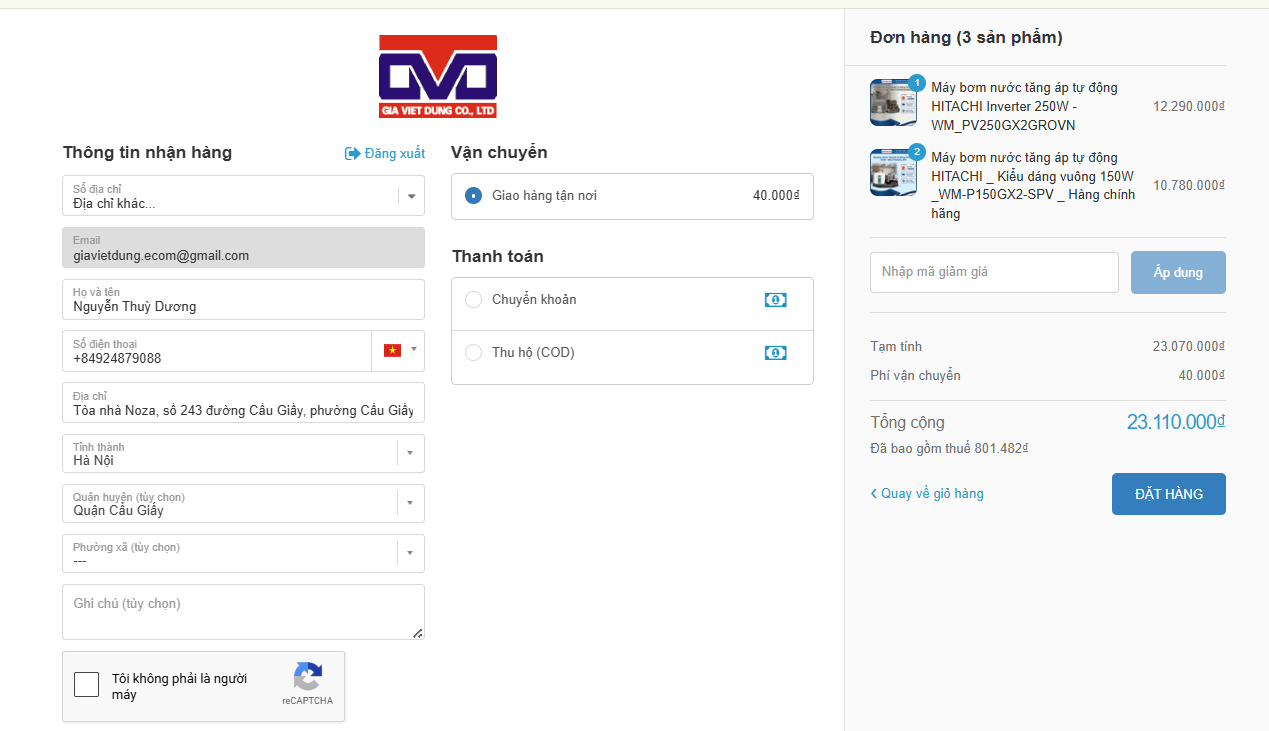Image resolution: width=1269 pixels, height=731 pixels.
Task: Click the Ghi chú (tùy chọn) text area
Action: click(x=243, y=612)
